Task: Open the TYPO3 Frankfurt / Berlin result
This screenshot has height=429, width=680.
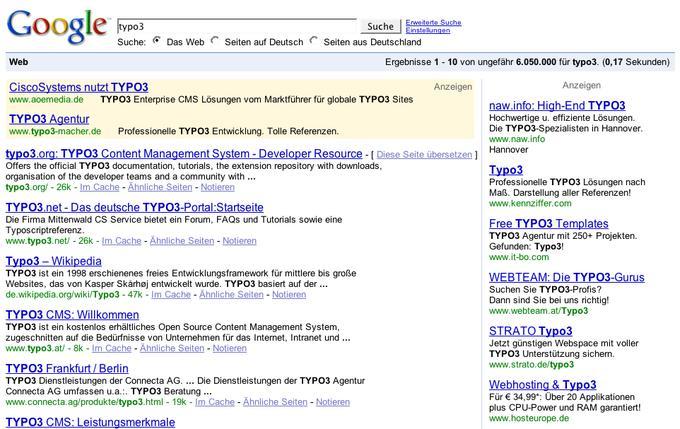Action: (x=67, y=369)
